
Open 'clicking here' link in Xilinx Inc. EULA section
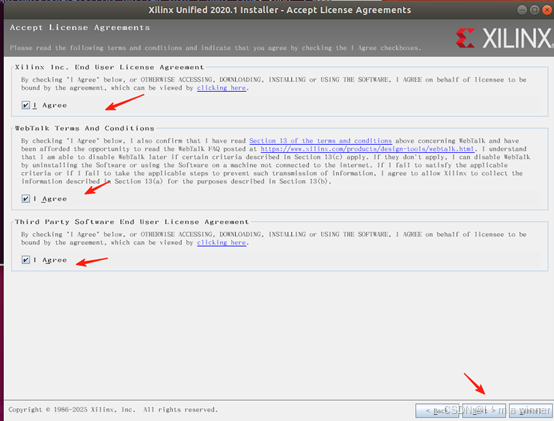tap(222, 88)
